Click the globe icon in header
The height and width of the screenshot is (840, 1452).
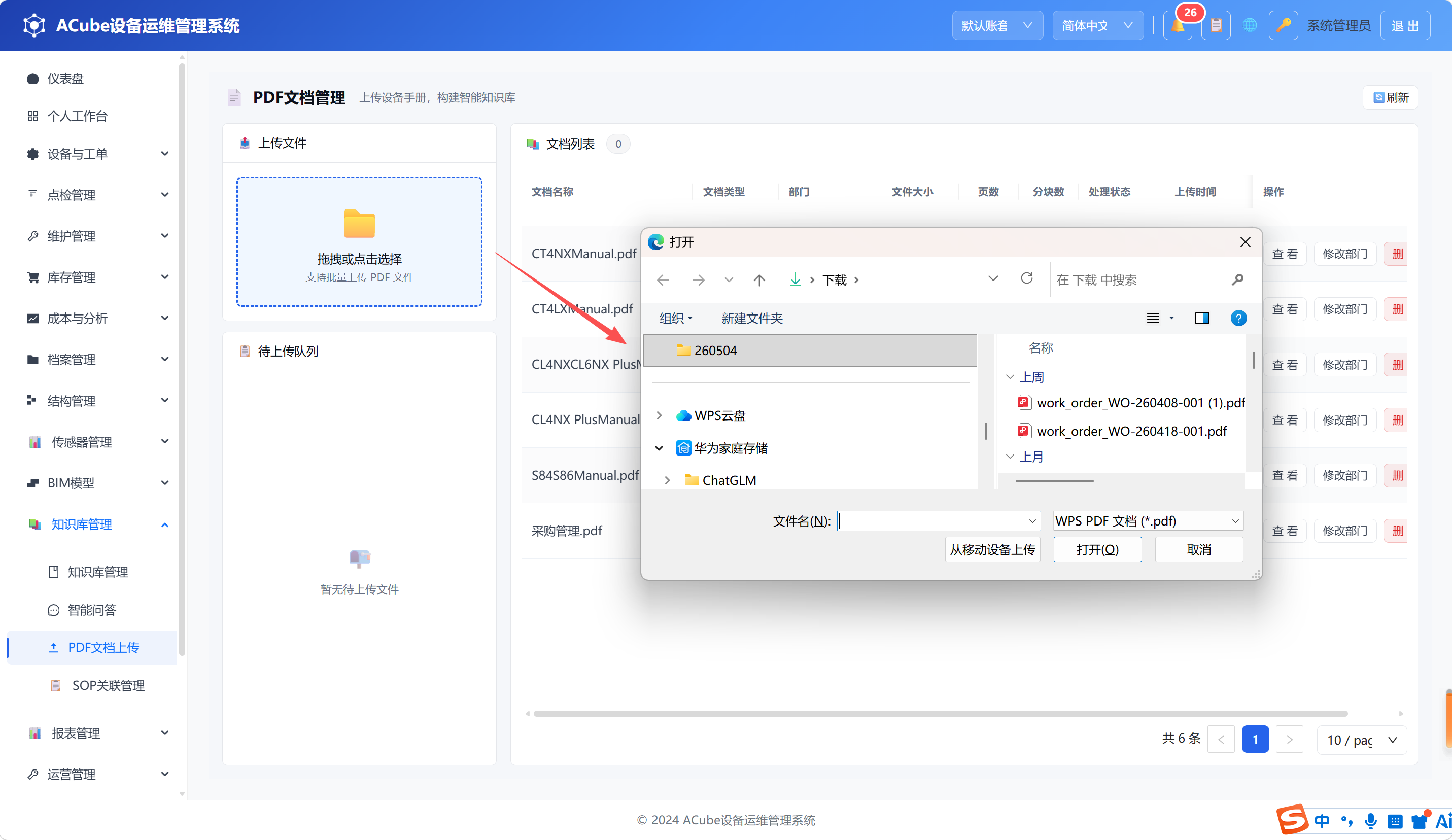(1249, 26)
